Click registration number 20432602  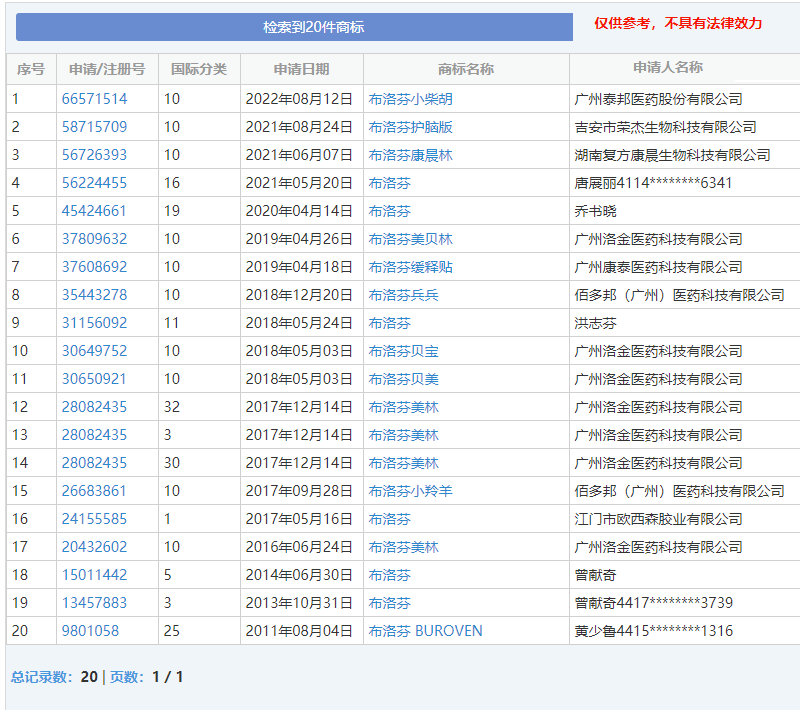(94, 547)
